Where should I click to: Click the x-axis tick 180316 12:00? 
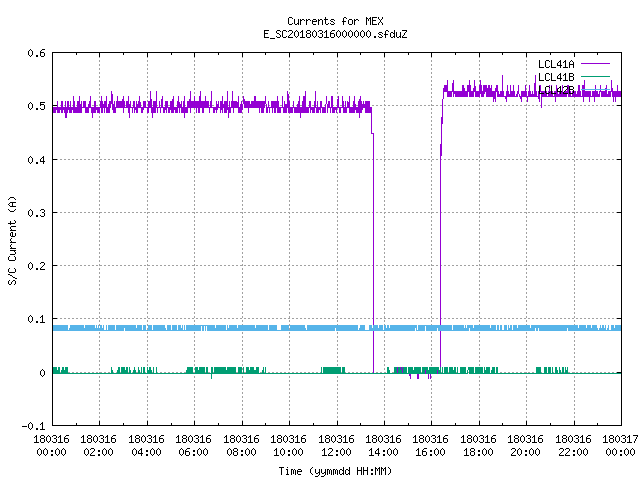point(336,446)
